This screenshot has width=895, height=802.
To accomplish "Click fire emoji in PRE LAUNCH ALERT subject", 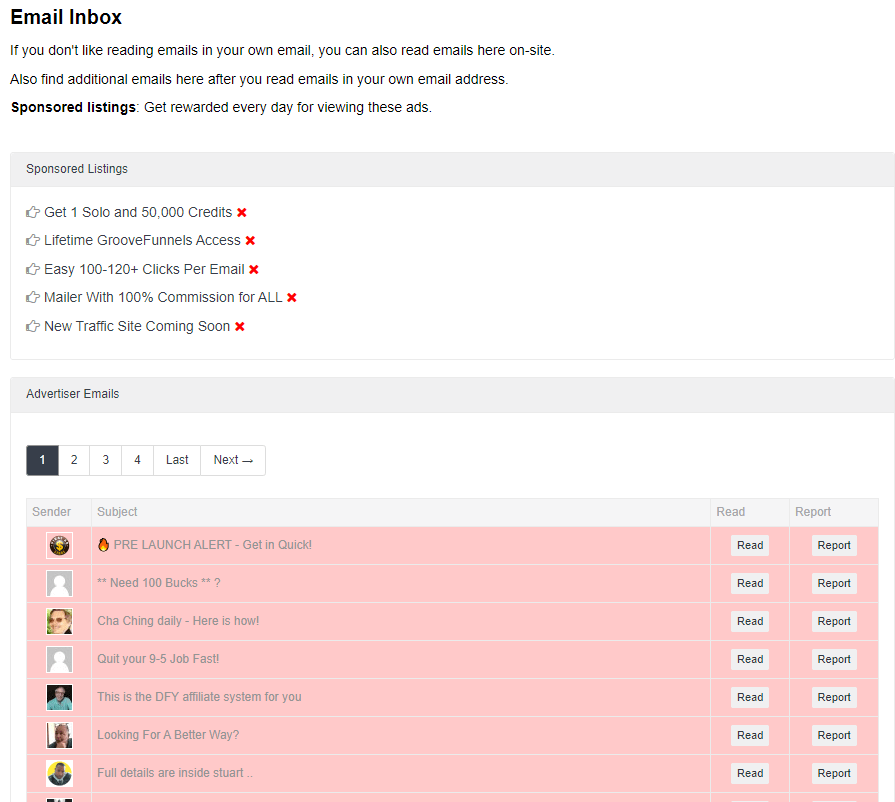I will coord(103,545).
